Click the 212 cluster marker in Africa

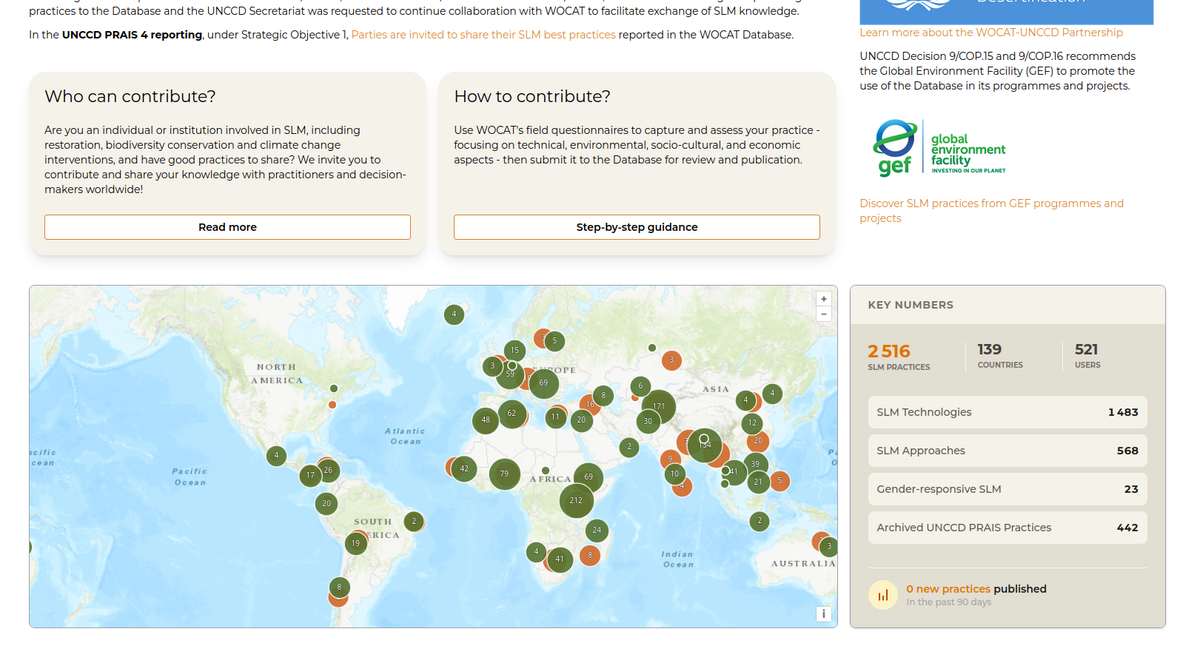click(576, 500)
